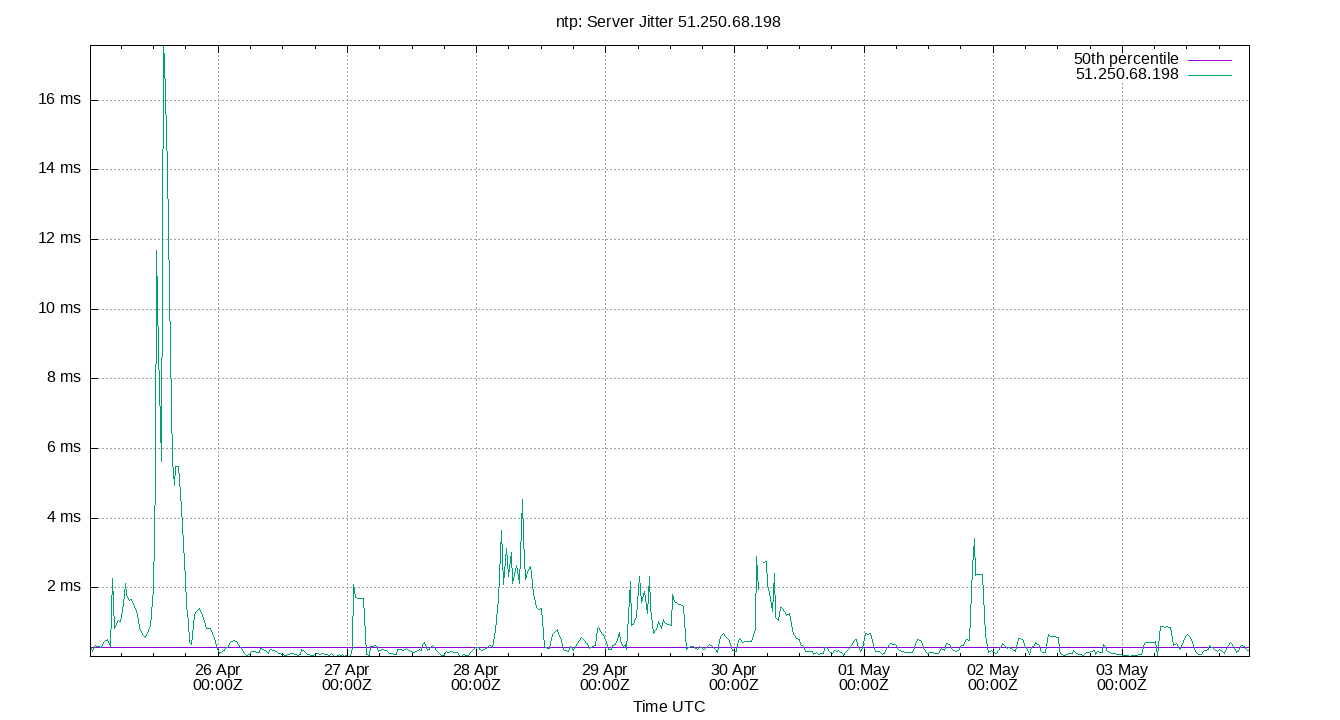1340x720 pixels.
Task: Click the '28 Apr 00:00Z' x-axis label
Action: tap(476, 677)
